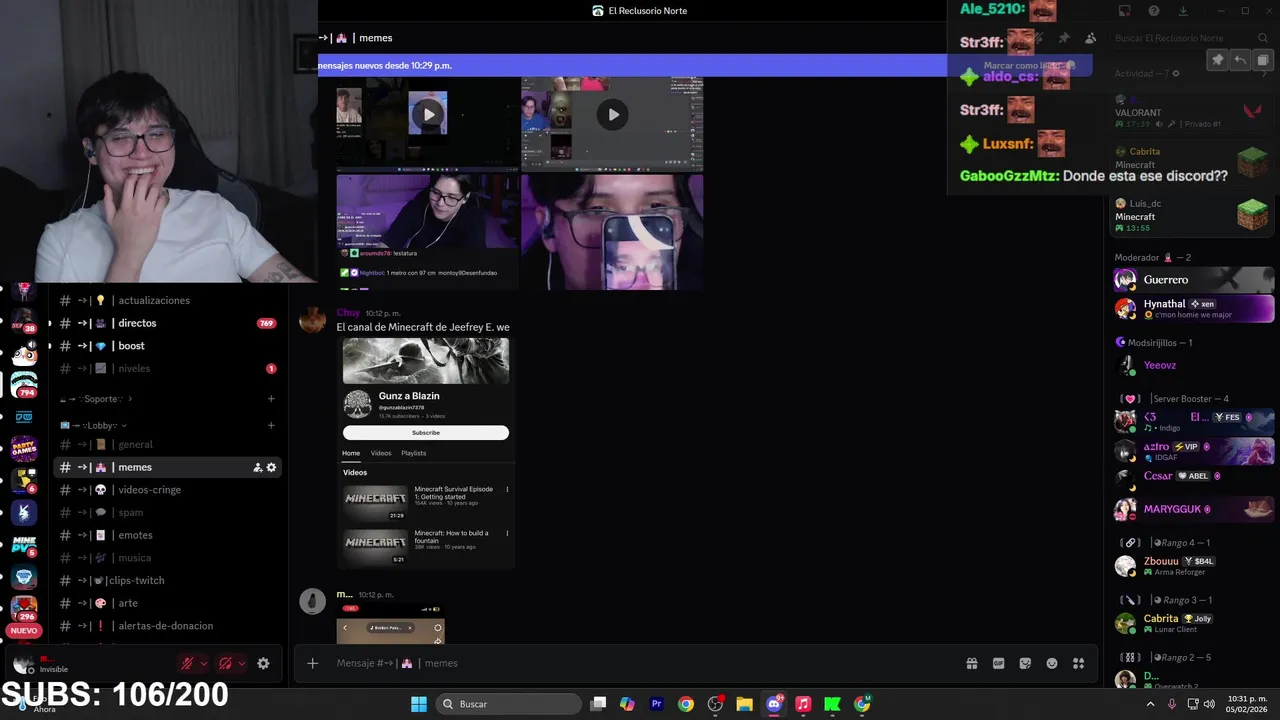The width and height of the screenshot is (1280, 720).
Task: Open the general channel
Action: point(167,444)
